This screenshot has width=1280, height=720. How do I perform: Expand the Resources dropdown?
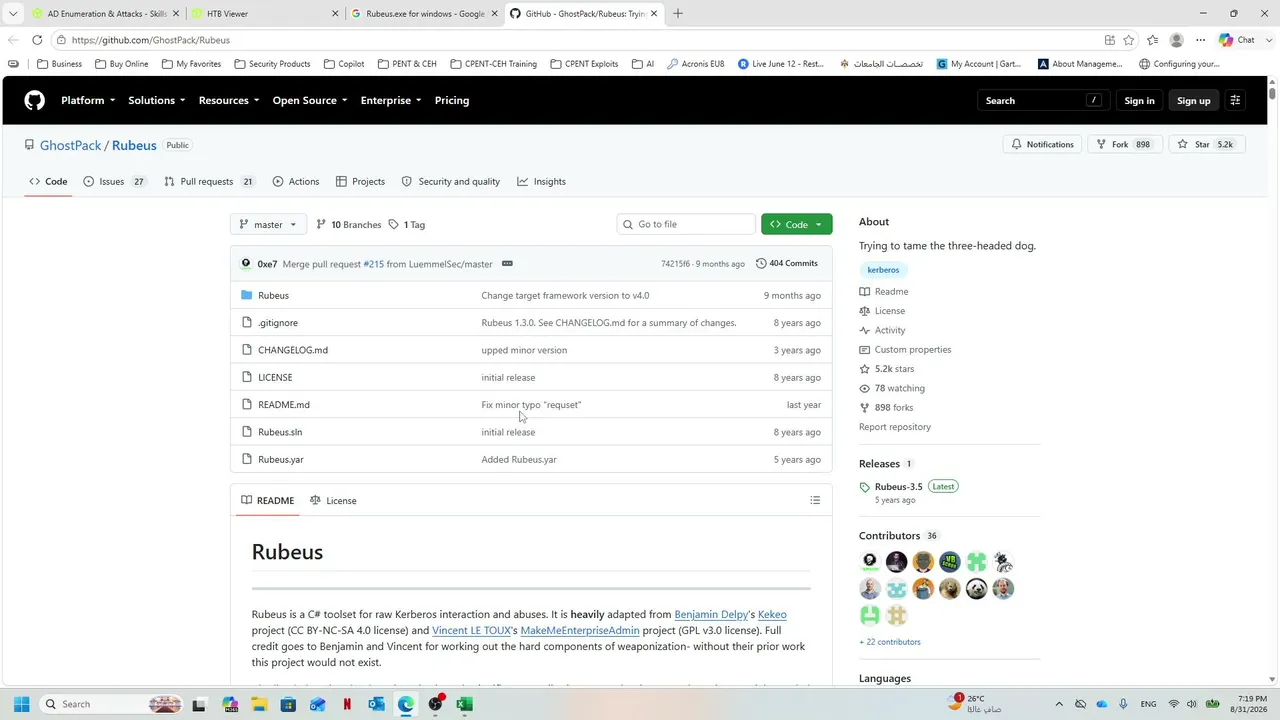[229, 100]
